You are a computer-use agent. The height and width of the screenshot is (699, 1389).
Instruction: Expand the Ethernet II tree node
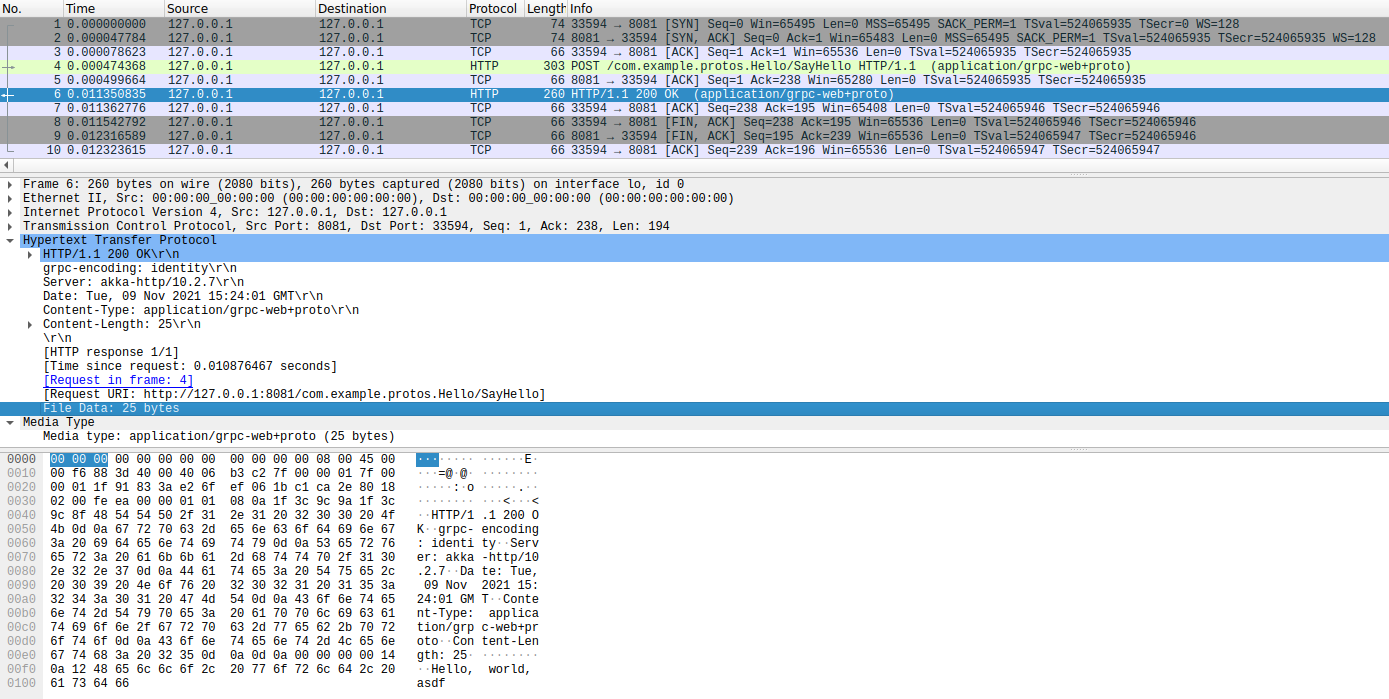coord(10,198)
